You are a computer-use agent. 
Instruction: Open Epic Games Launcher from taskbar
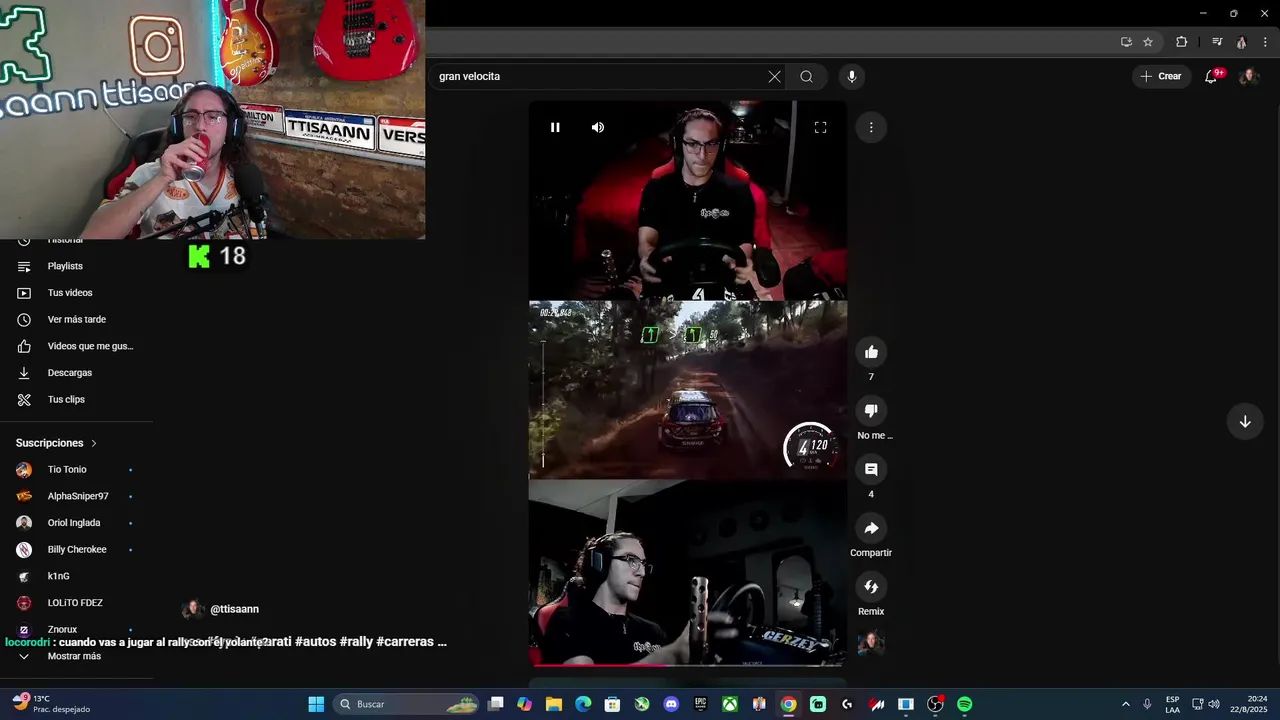(701, 704)
